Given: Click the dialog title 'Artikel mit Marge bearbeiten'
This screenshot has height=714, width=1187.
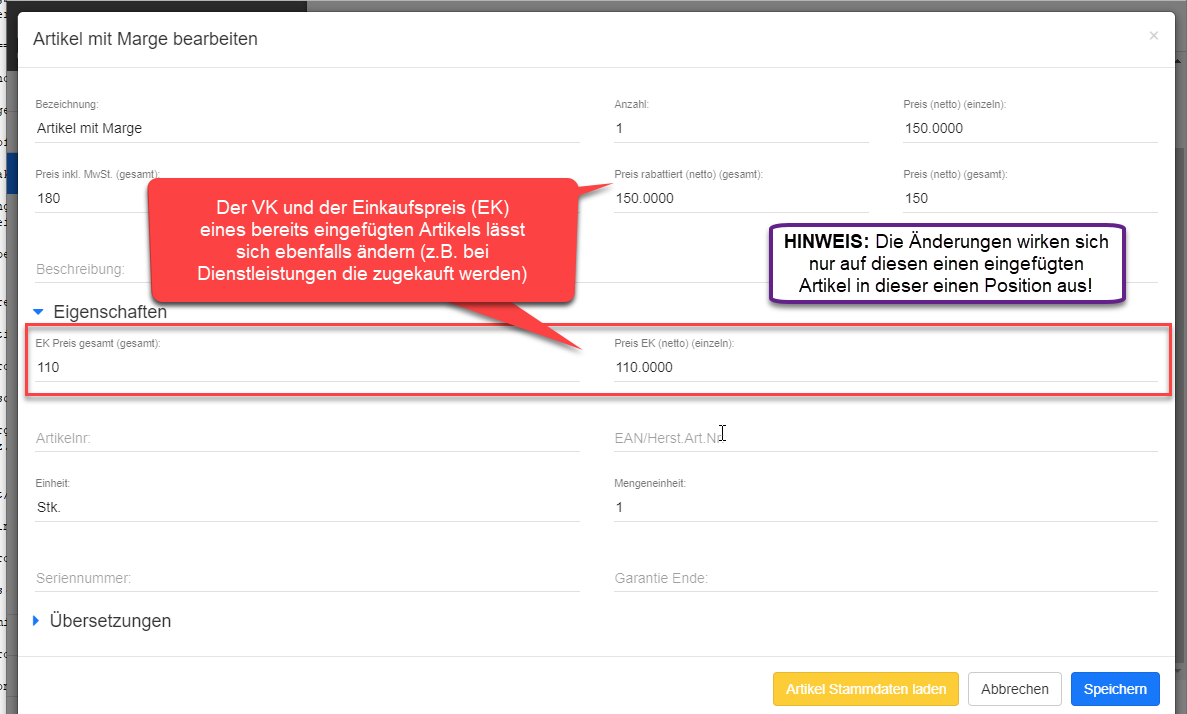Looking at the screenshot, I should (x=145, y=39).
